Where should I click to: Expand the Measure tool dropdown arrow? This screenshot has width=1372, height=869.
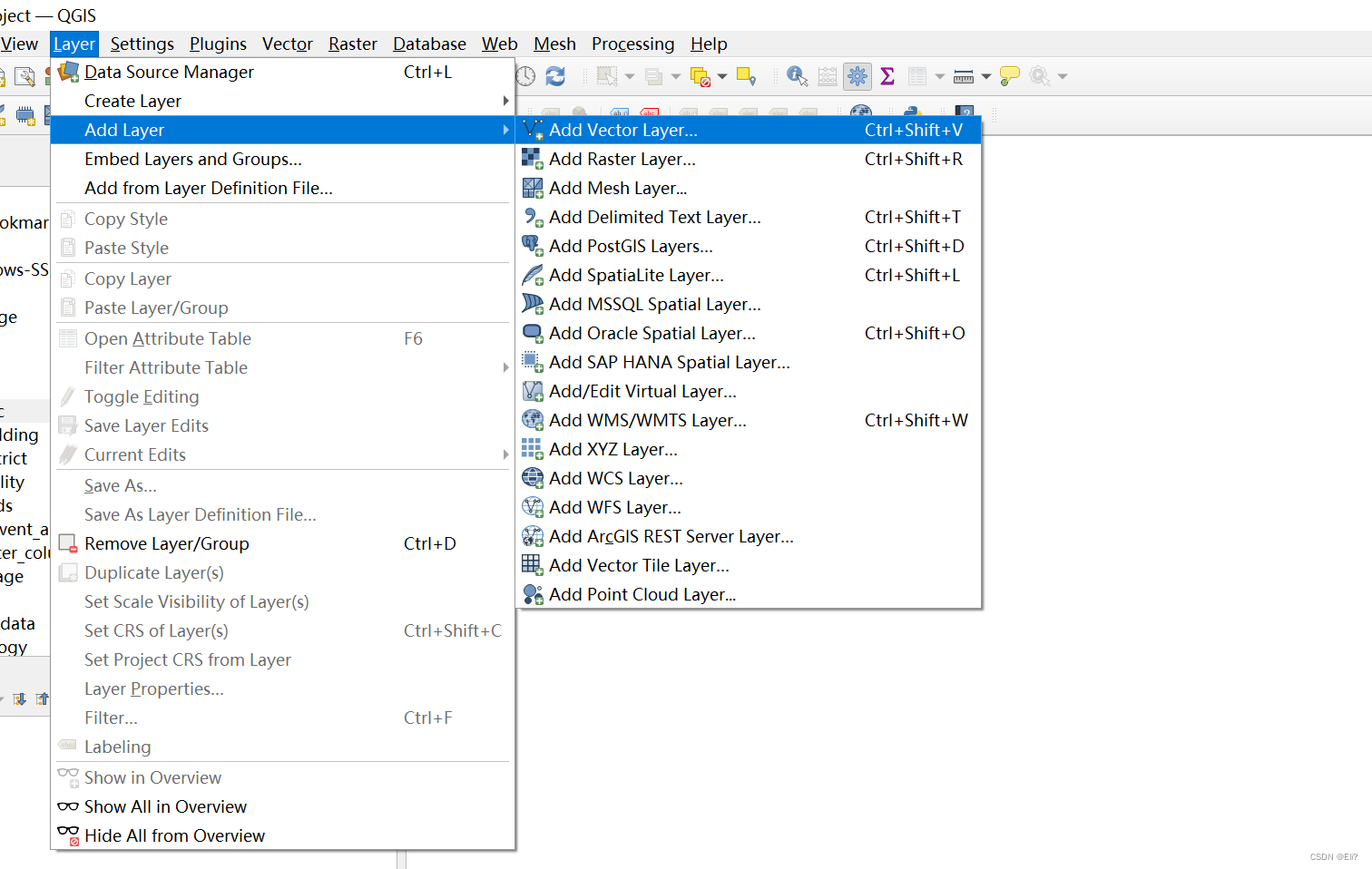coord(986,76)
